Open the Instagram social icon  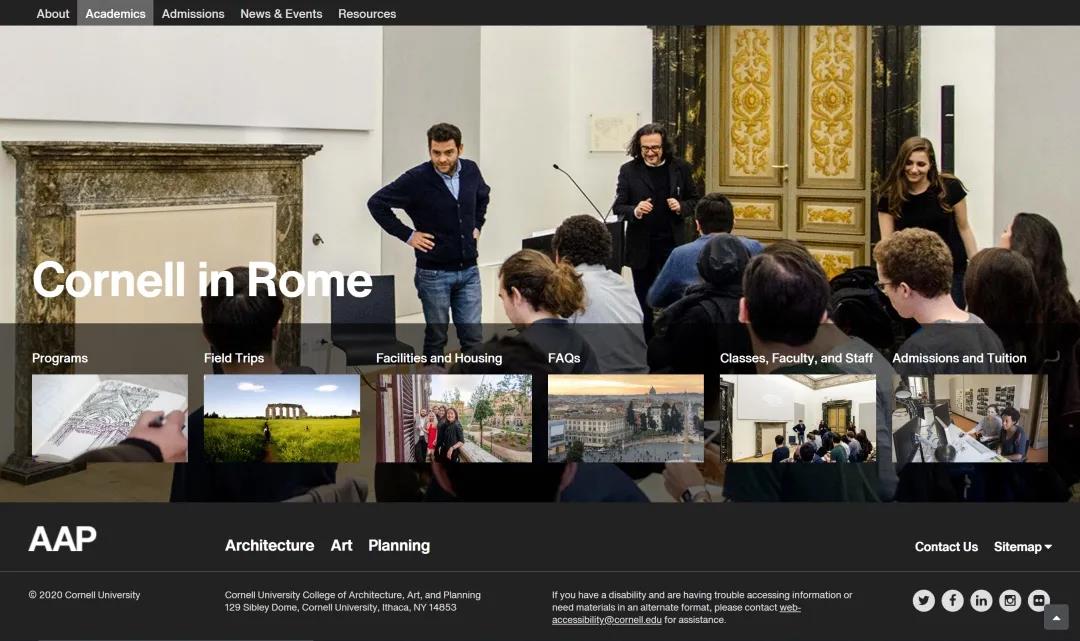click(1010, 600)
